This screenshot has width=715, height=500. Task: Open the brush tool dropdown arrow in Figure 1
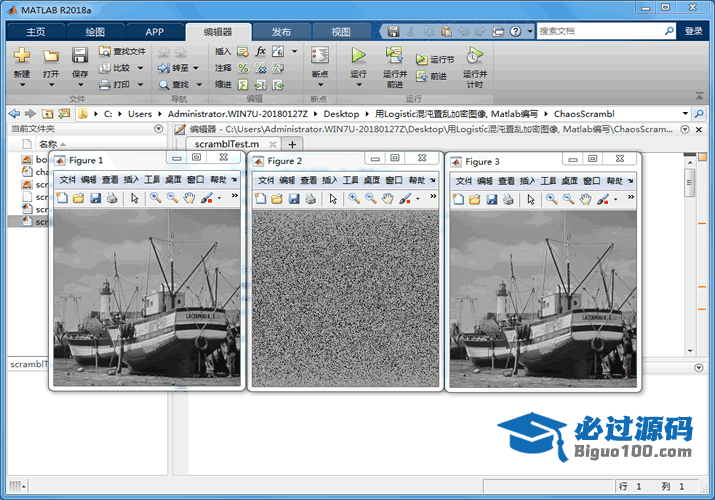tap(219, 199)
